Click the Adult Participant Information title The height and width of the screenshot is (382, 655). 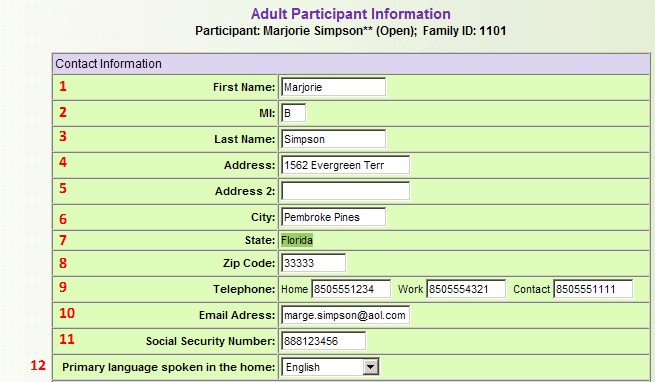tap(351, 14)
